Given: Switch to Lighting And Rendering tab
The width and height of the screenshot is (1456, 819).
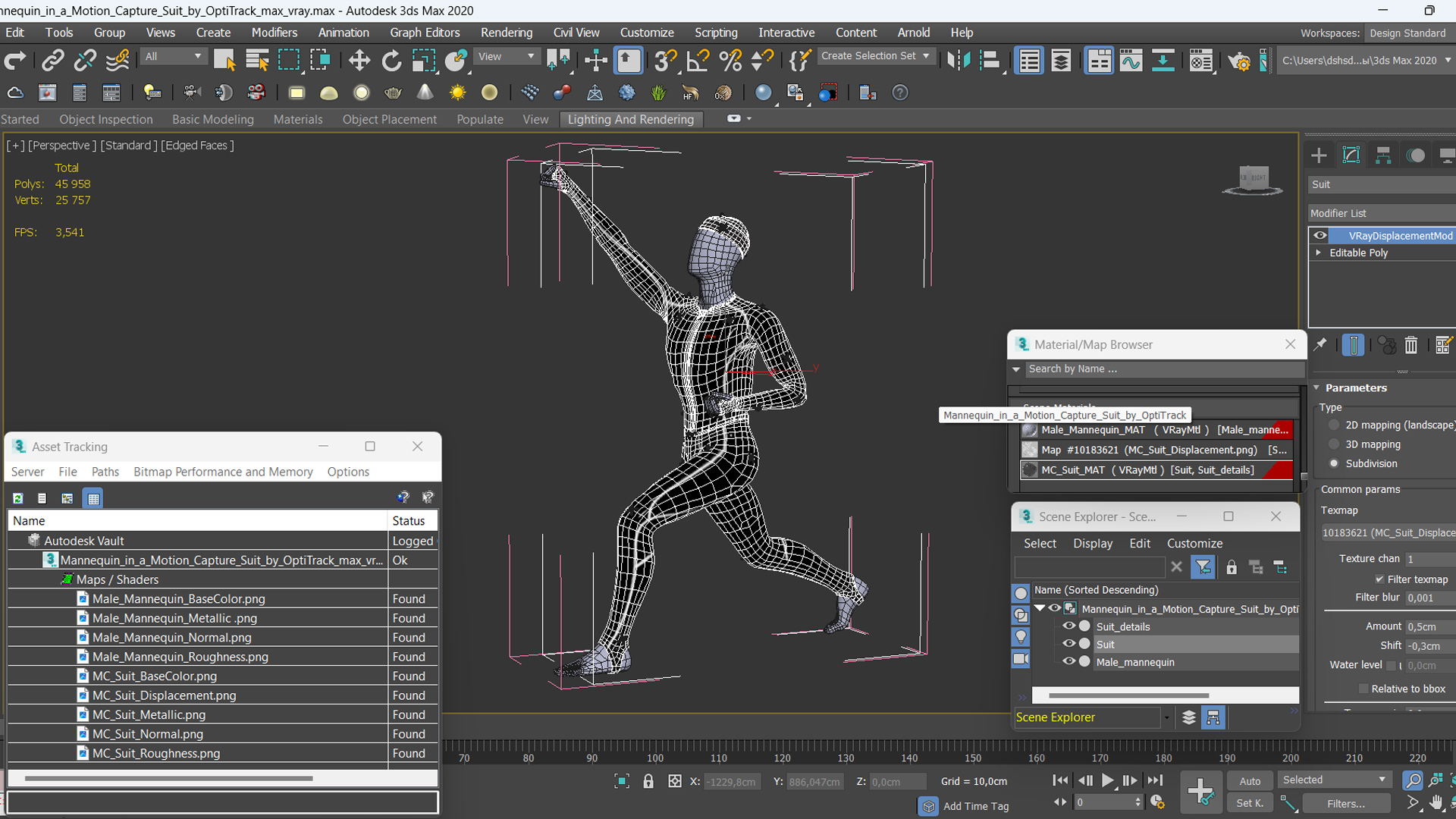Looking at the screenshot, I should click(x=631, y=119).
